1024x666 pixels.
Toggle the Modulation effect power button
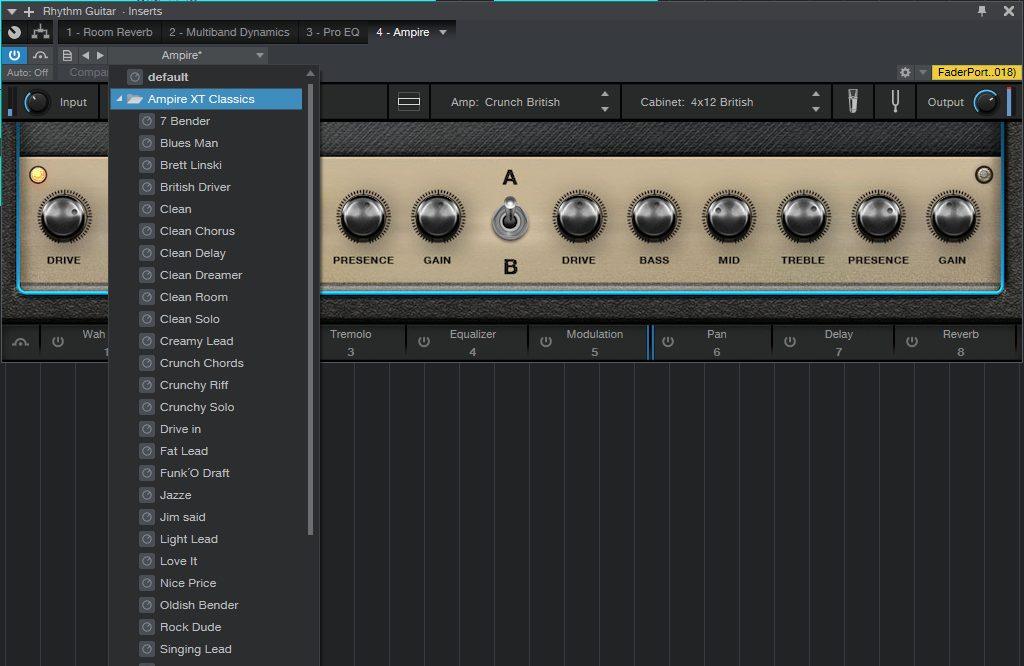click(x=546, y=341)
